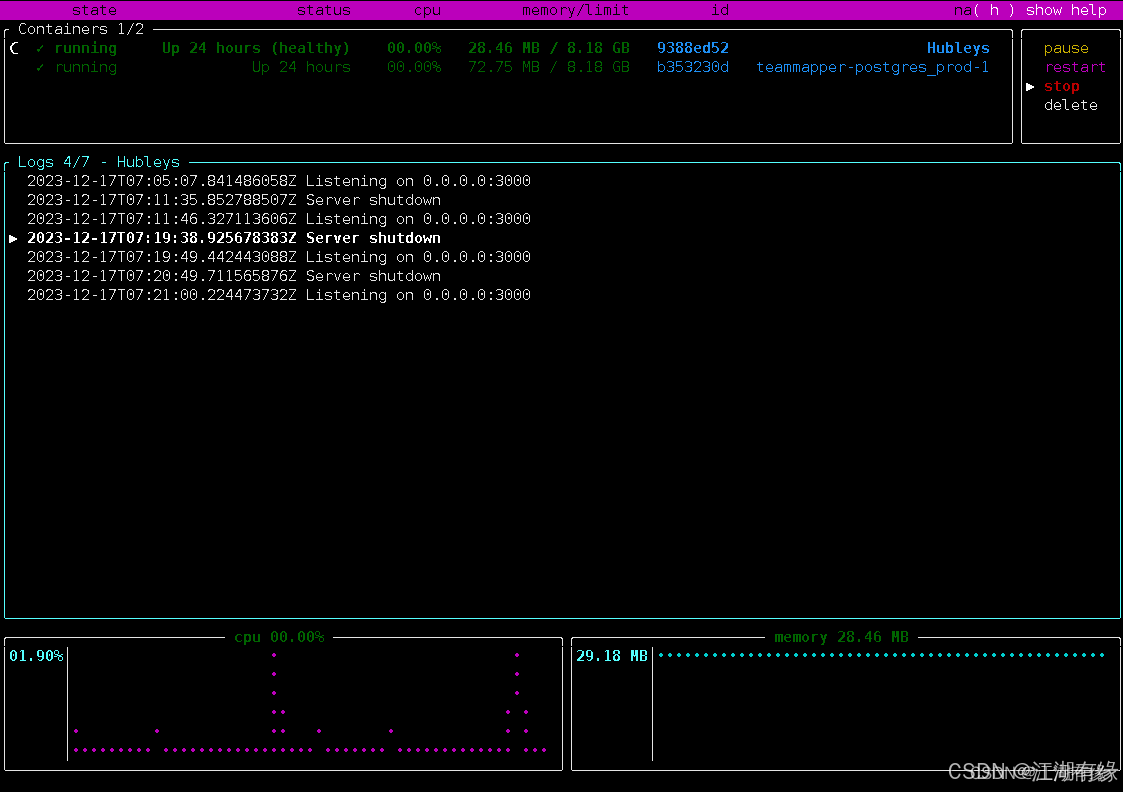Select the 07:19:38 Server shutdown log line
The image size is (1123, 792).
[233, 238]
